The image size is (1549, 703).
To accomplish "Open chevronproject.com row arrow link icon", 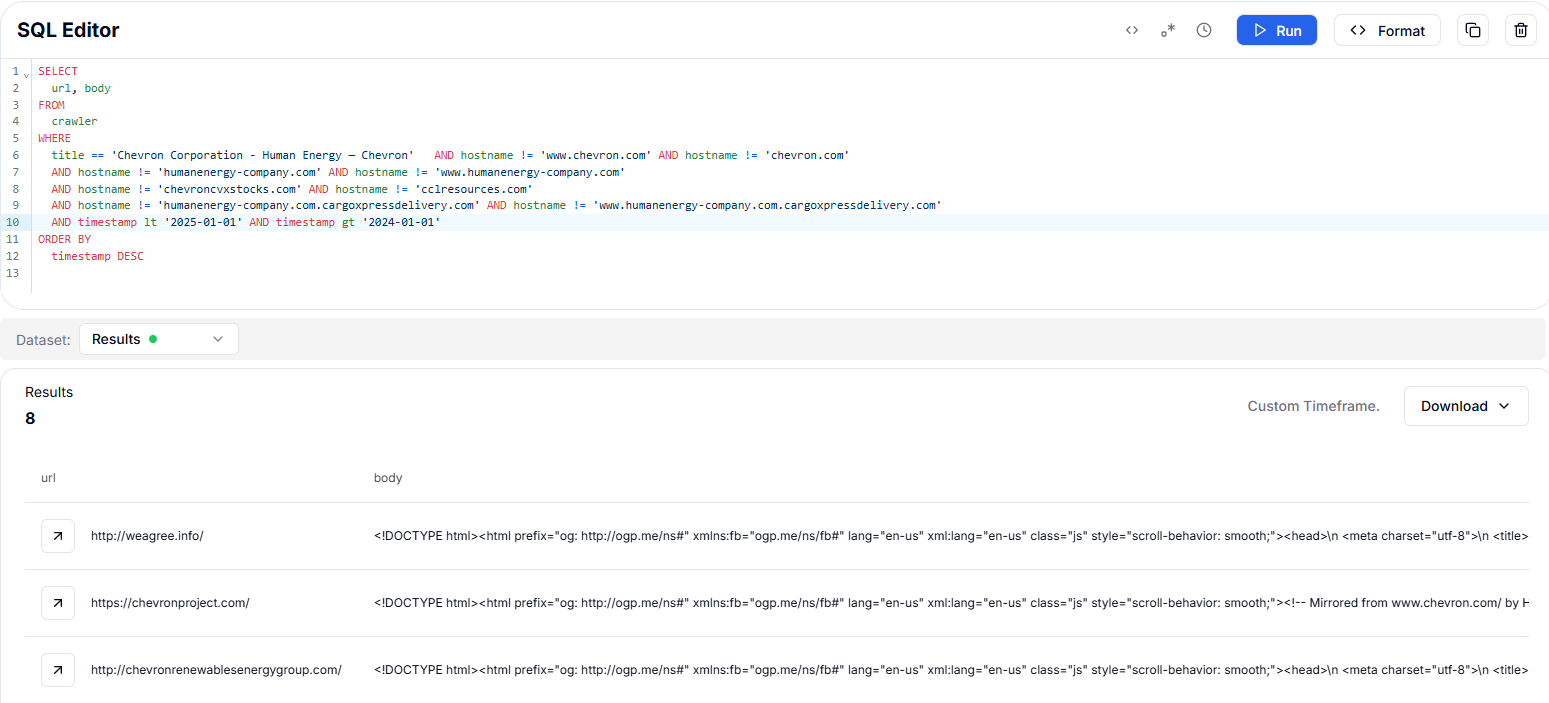I will tap(58, 603).
